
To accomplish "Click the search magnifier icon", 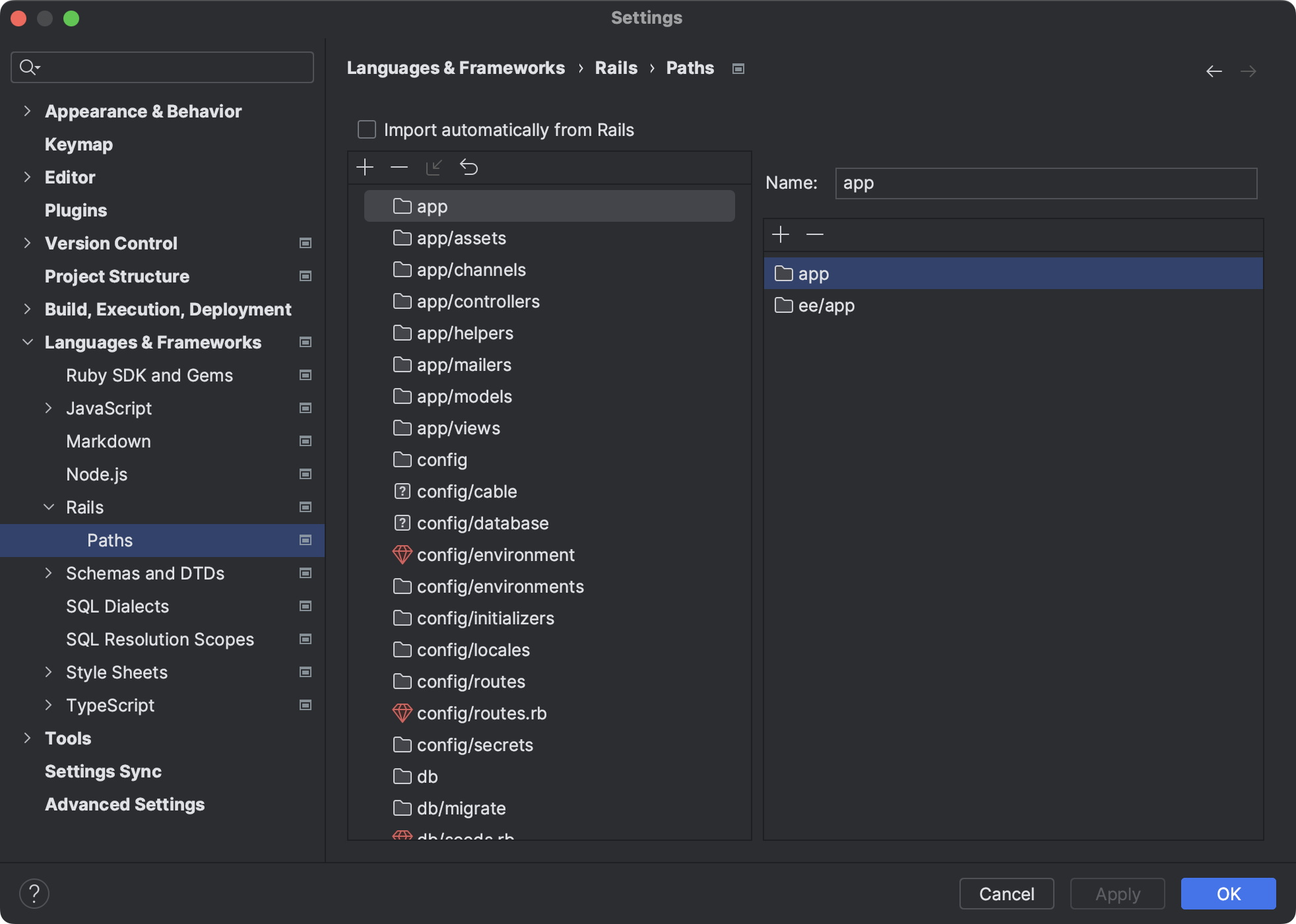I will [x=30, y=67].
